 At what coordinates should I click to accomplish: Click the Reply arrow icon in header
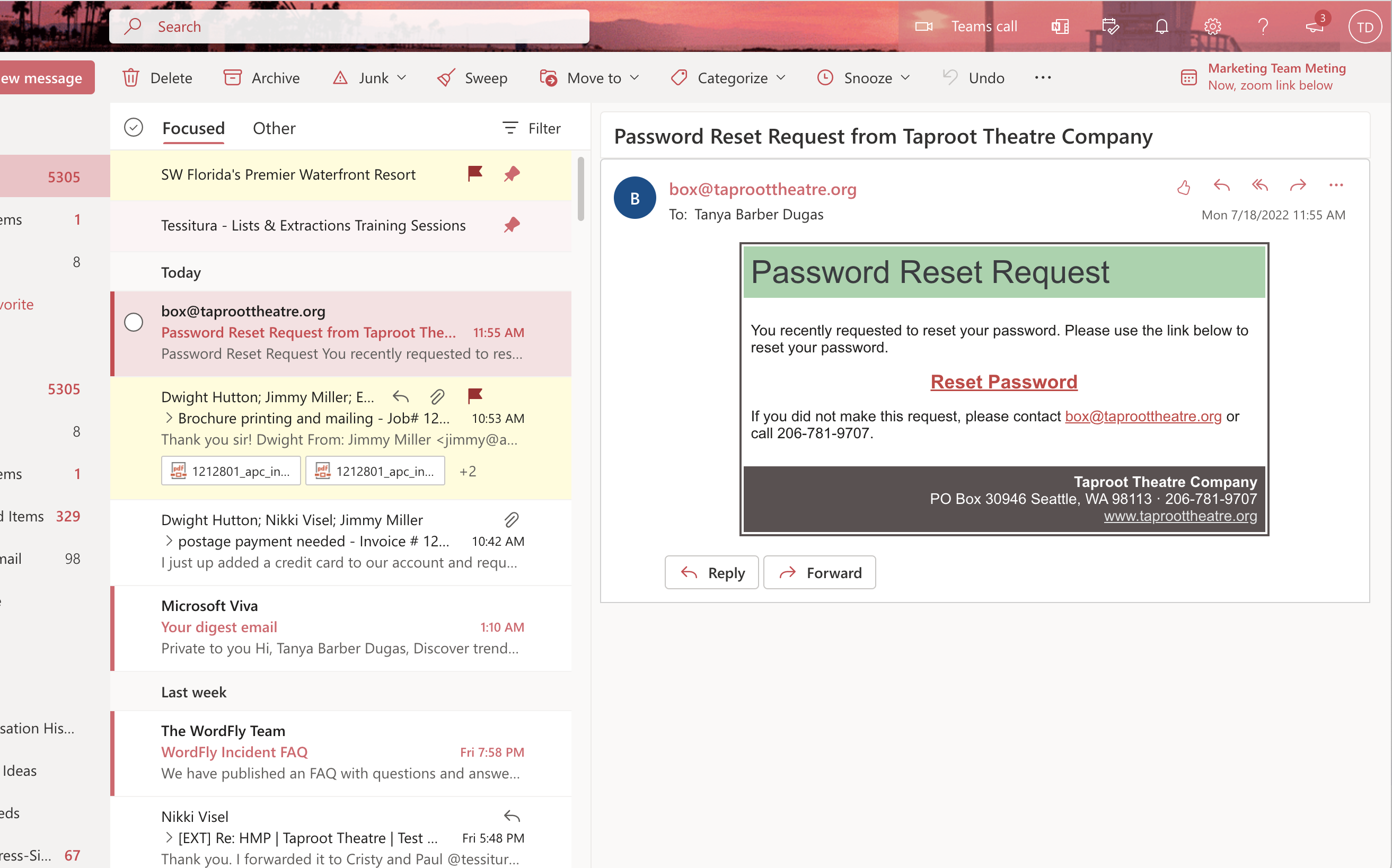1221,185
